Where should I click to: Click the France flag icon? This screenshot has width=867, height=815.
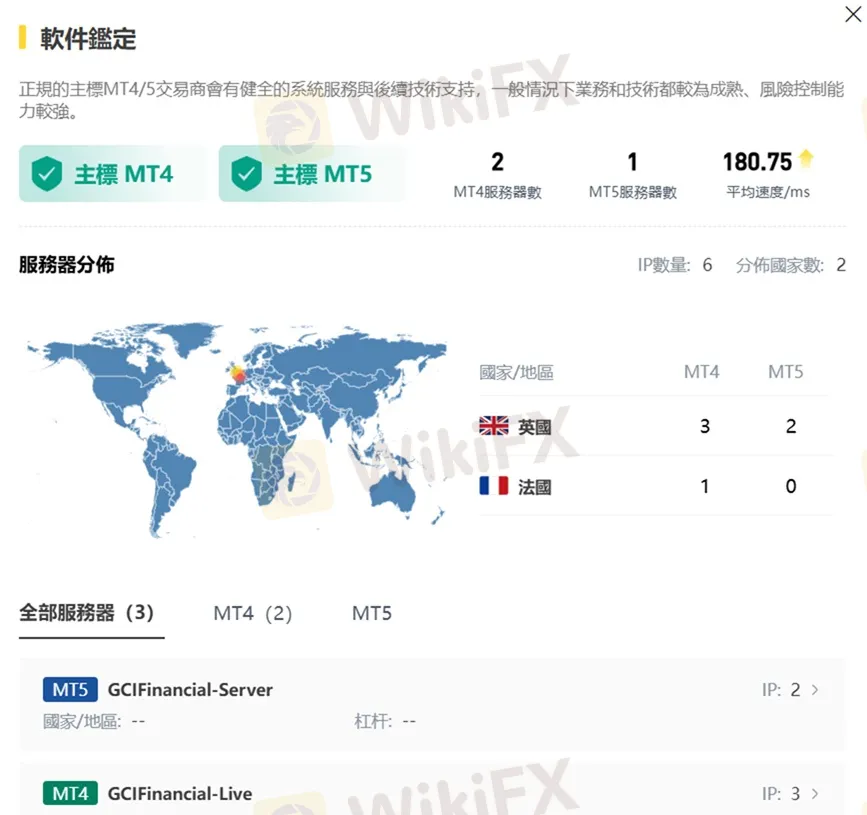494,487
